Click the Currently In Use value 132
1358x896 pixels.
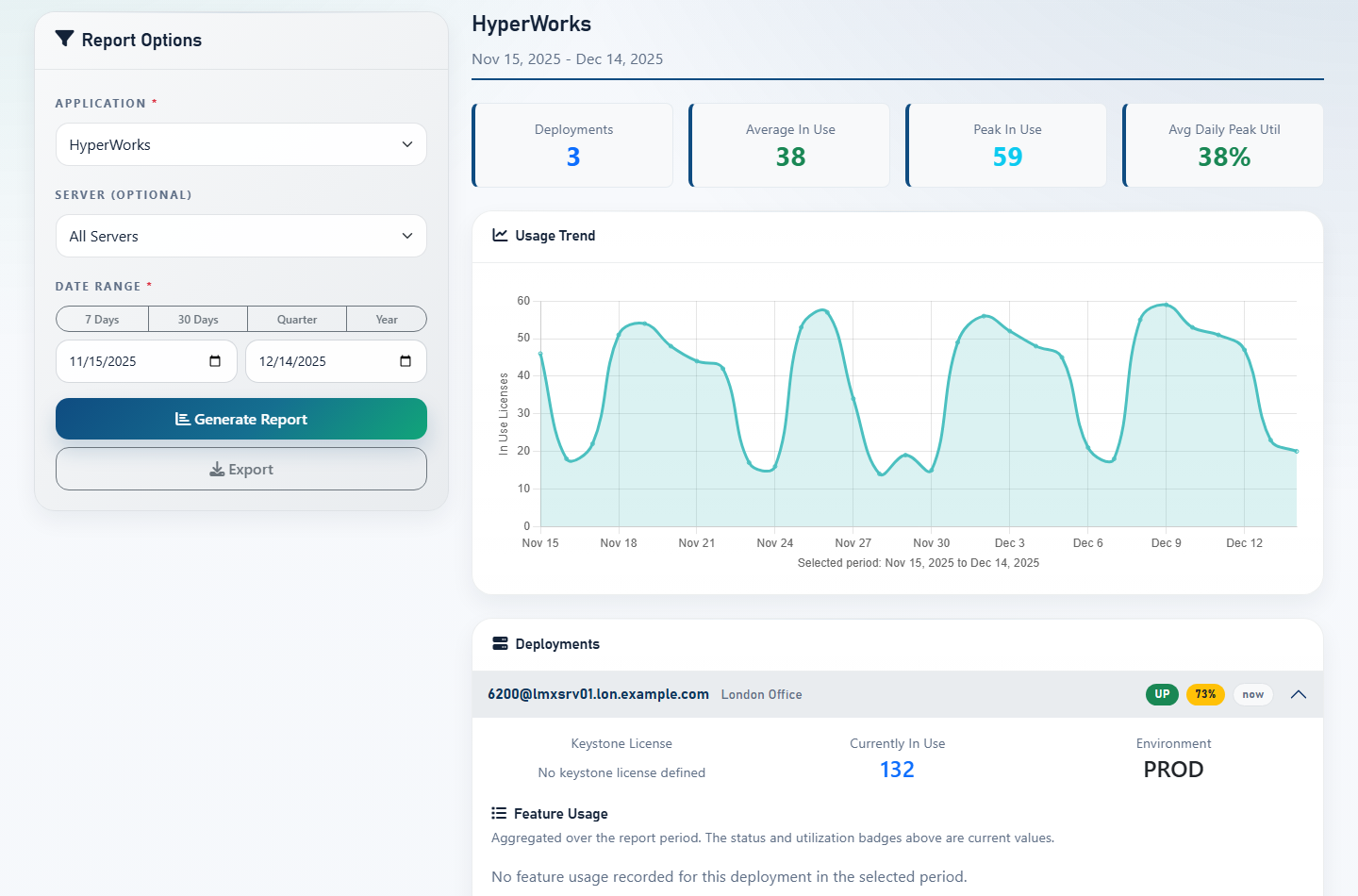[897, 770]
